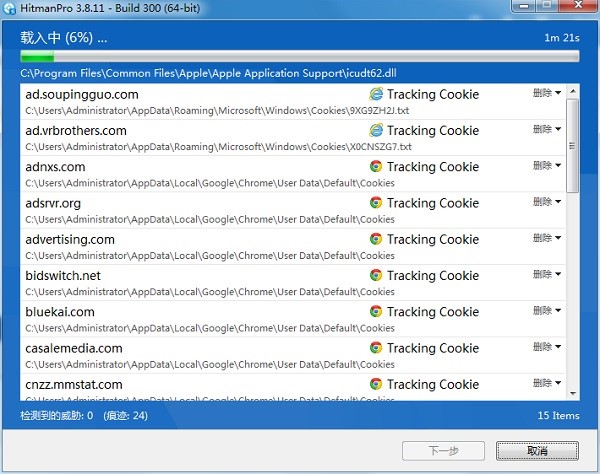
Task: Open the 删除 dropdown for ad.soupingguo.com
Action: (x=546, y=93)
